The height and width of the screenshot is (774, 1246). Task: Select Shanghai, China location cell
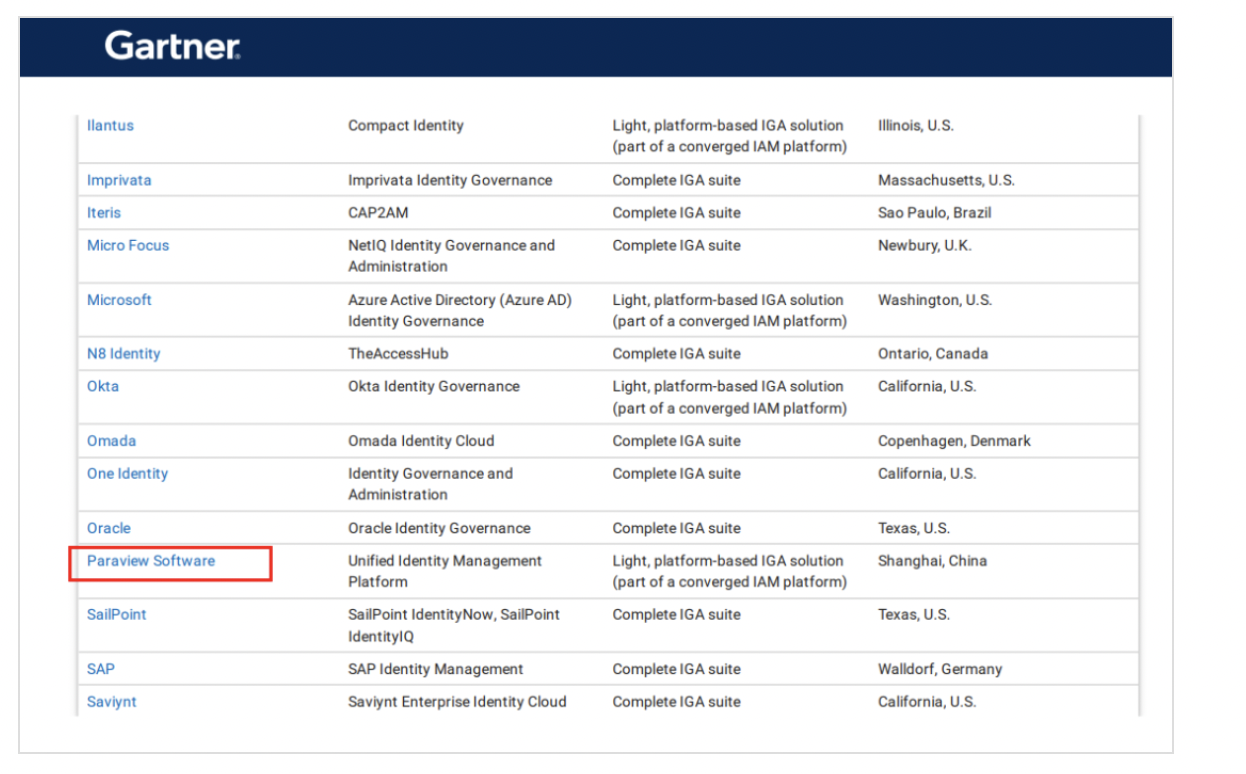[x=932, y=561]
